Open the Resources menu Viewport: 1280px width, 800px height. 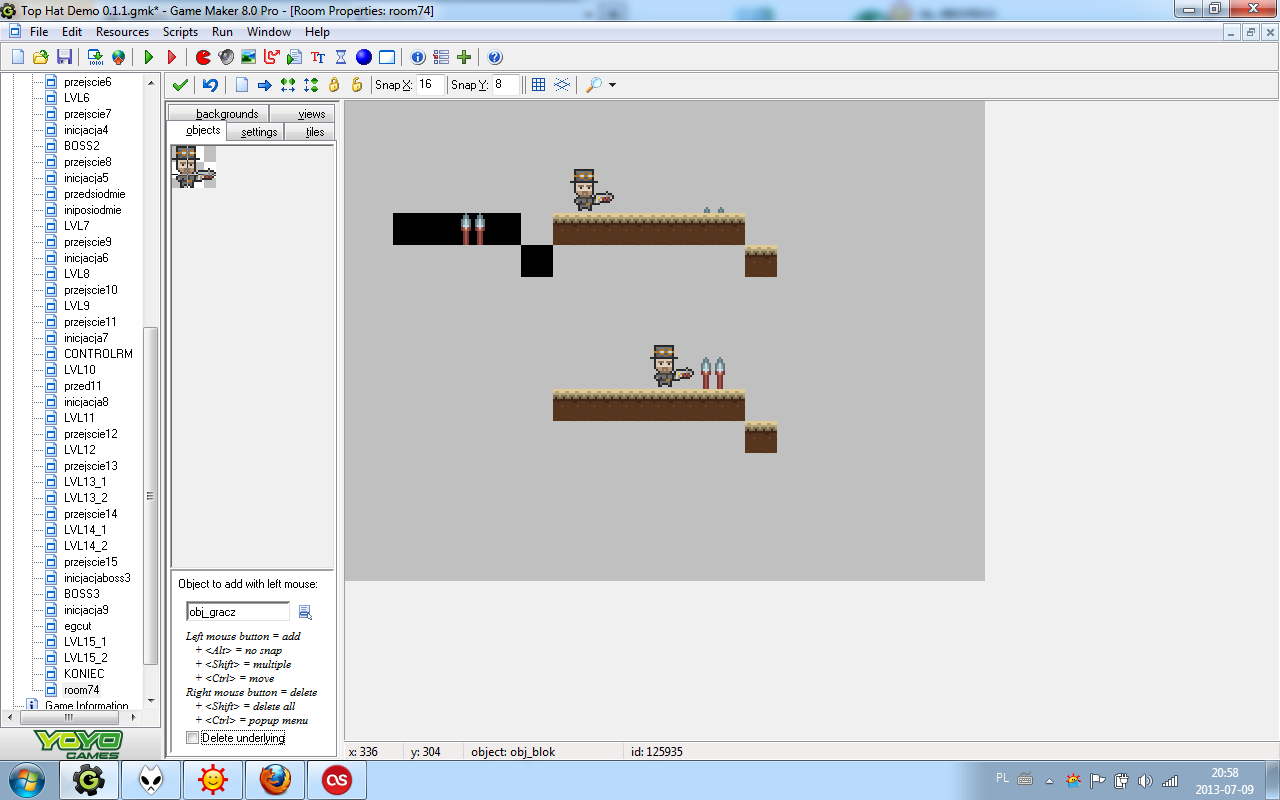(x=122, y=32)
